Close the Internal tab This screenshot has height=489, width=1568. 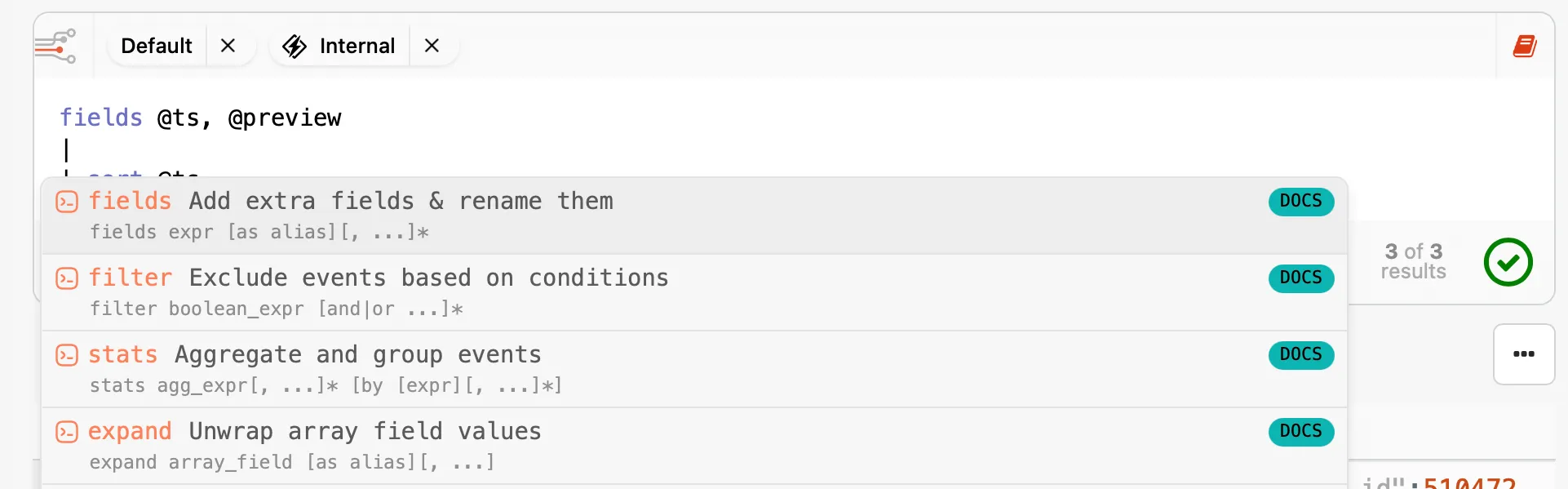tap(432, 46)
